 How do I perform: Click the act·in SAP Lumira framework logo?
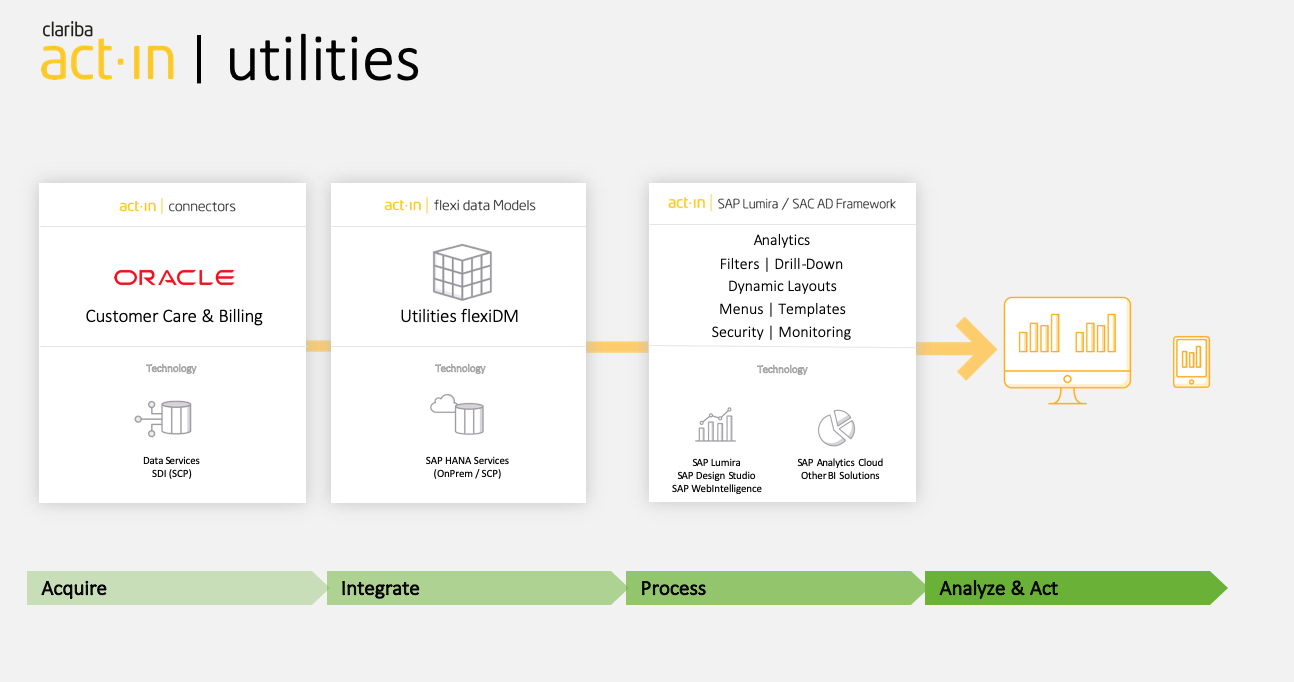coord(687,203)
